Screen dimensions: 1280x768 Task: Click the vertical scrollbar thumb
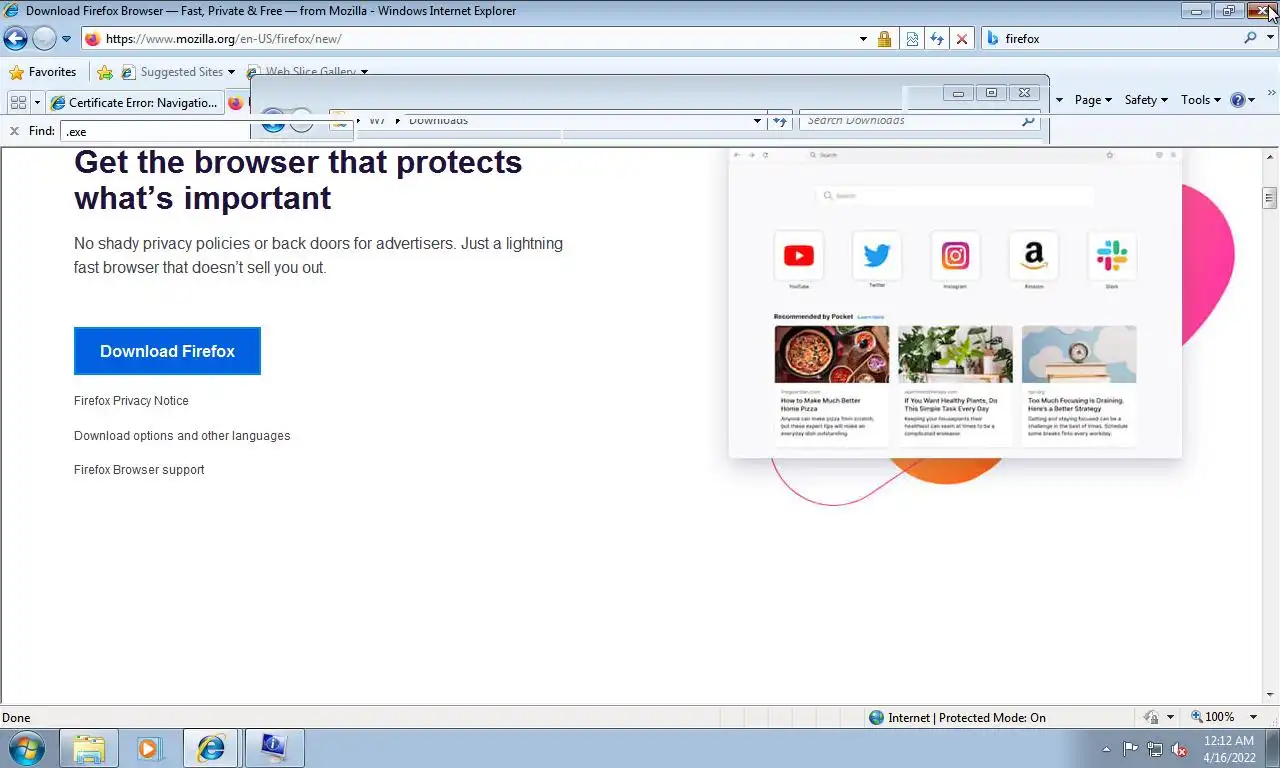pos(1270,197)
